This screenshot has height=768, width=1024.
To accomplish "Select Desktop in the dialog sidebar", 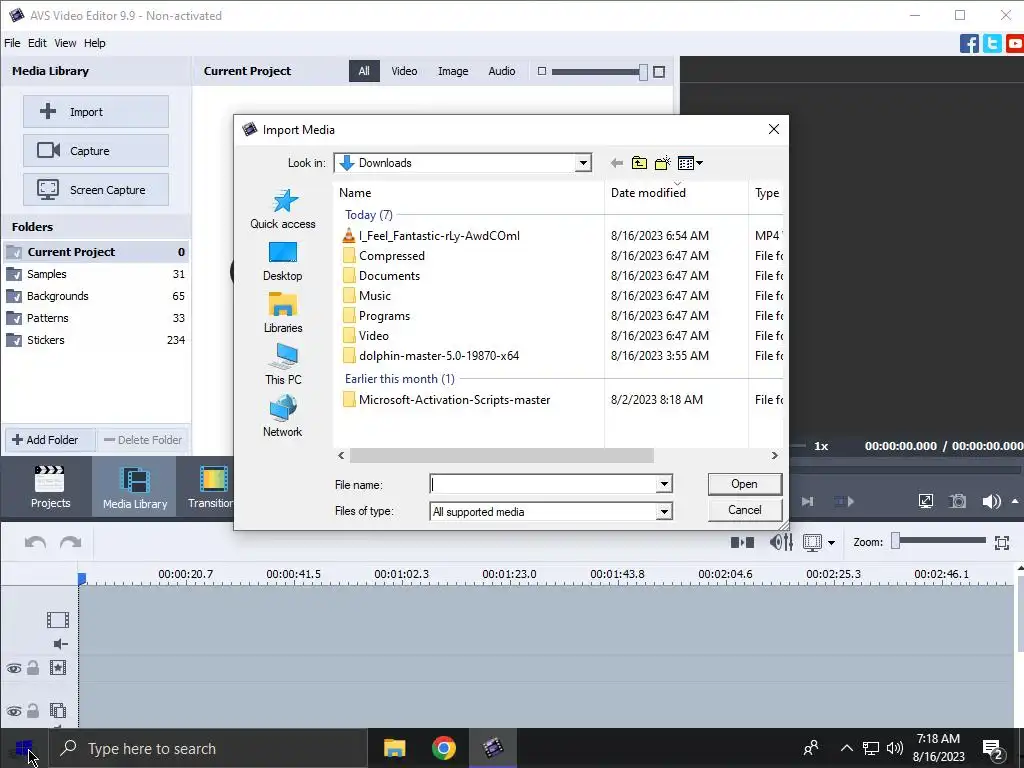I will [283, 261].
